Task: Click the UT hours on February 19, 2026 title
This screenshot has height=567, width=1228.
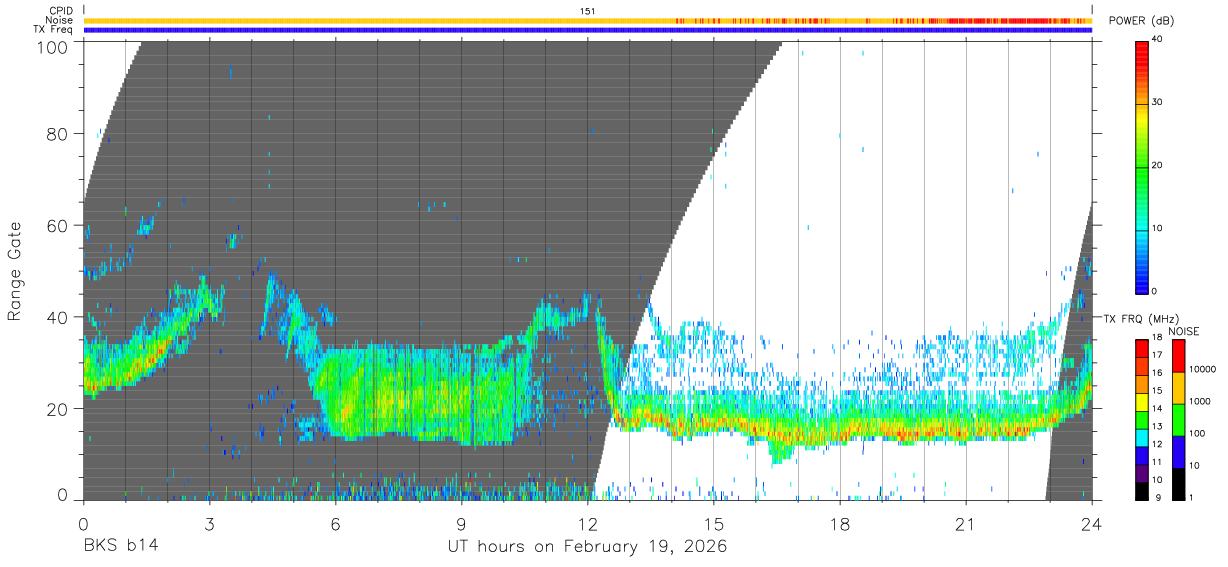Action: [x=587, y=547]
